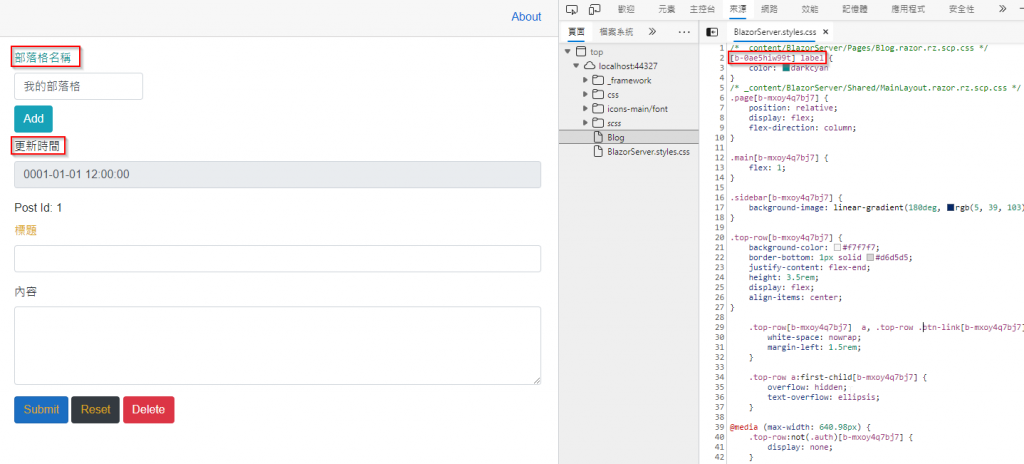Click the darkcyan color swatch
Viewport: 1024px width, 464px height.
[786, 68]
